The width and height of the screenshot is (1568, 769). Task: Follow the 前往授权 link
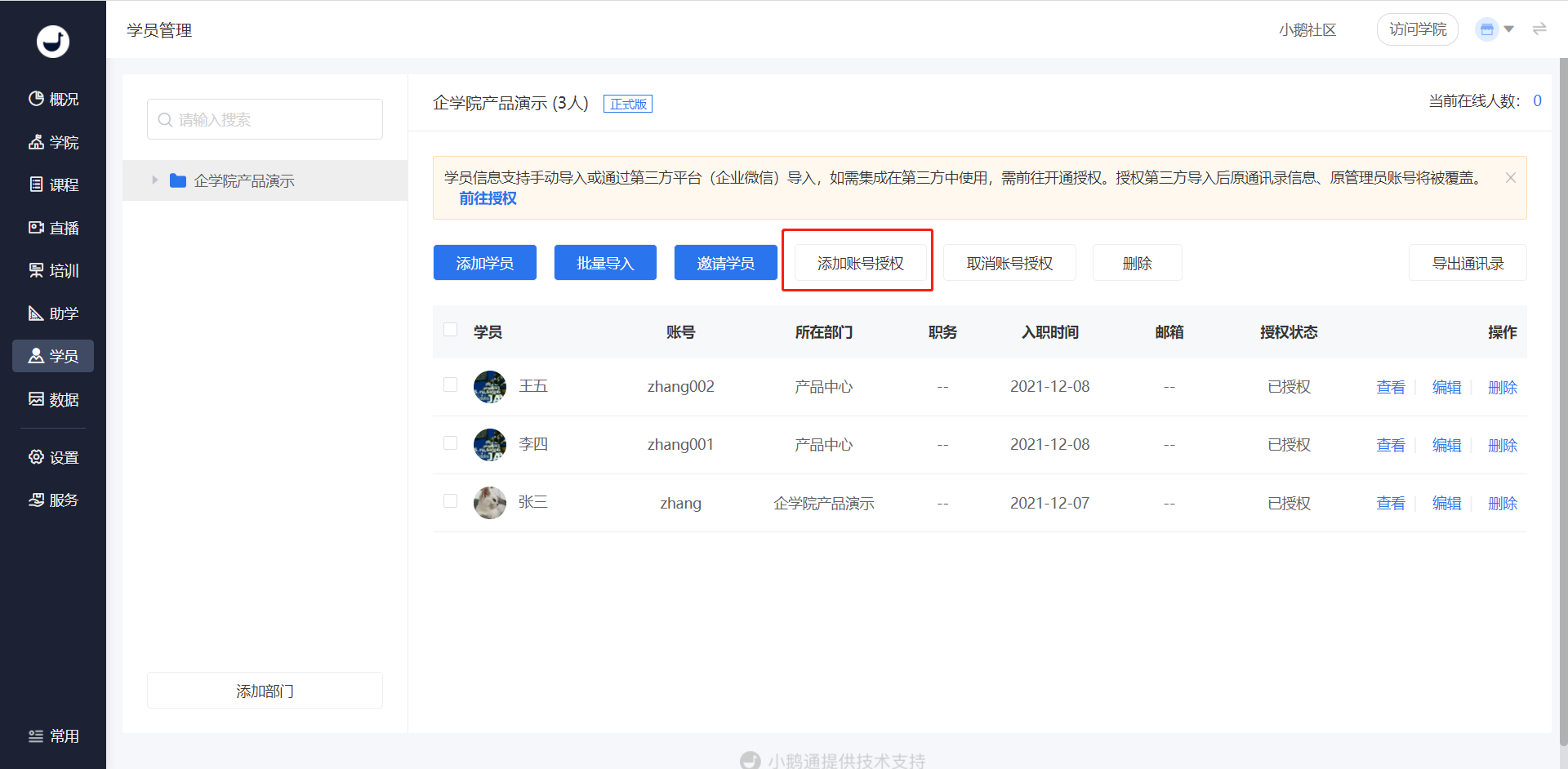coord(488,198)
